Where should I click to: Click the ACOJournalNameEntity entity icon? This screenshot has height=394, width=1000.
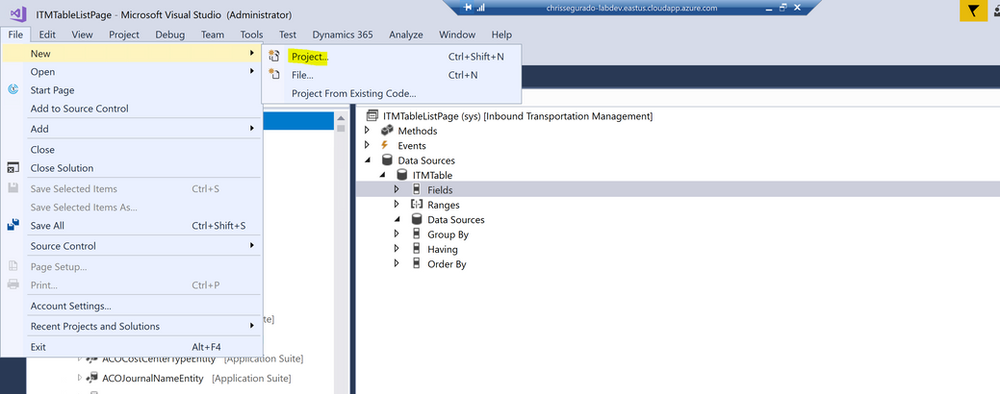[x=92, y=378]
